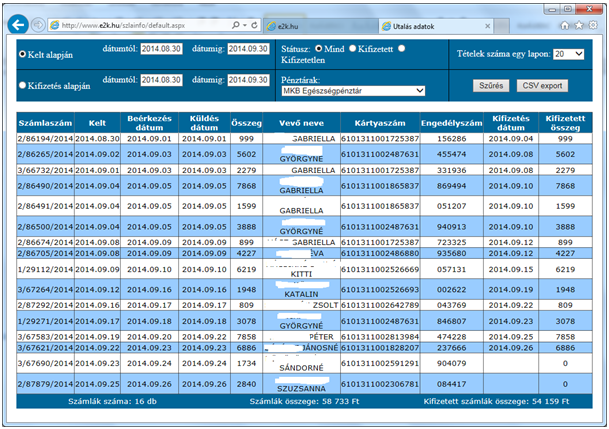This screenshot has height=429, width=609.
Task: Minimize the browser window
Action: tap(553, 9)
